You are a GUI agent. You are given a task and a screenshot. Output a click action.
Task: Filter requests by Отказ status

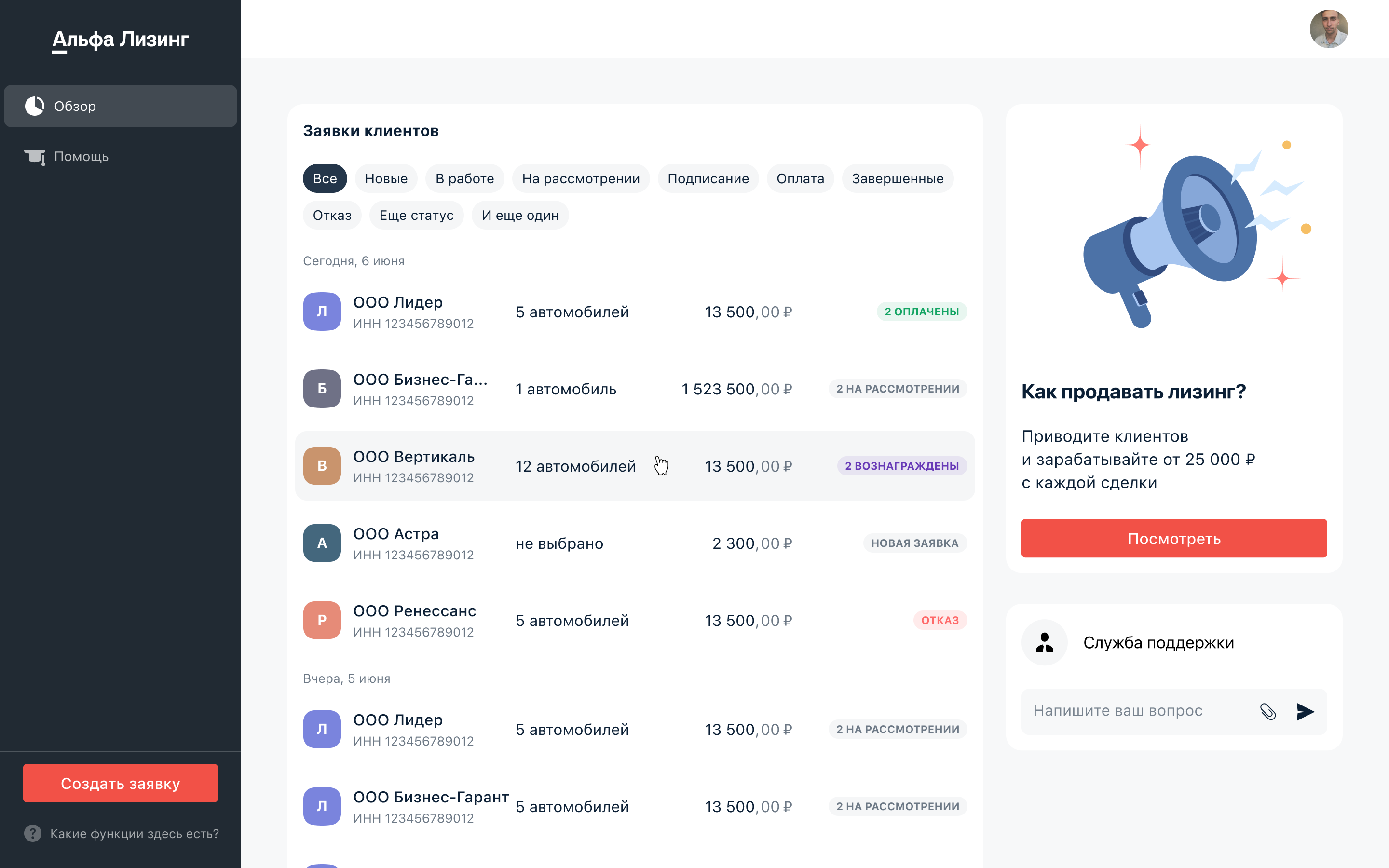(332, 215)
